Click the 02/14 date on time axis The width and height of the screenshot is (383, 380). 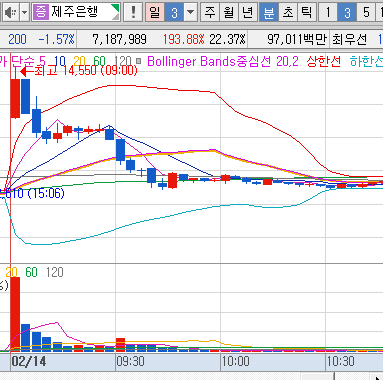click(29, 361)
